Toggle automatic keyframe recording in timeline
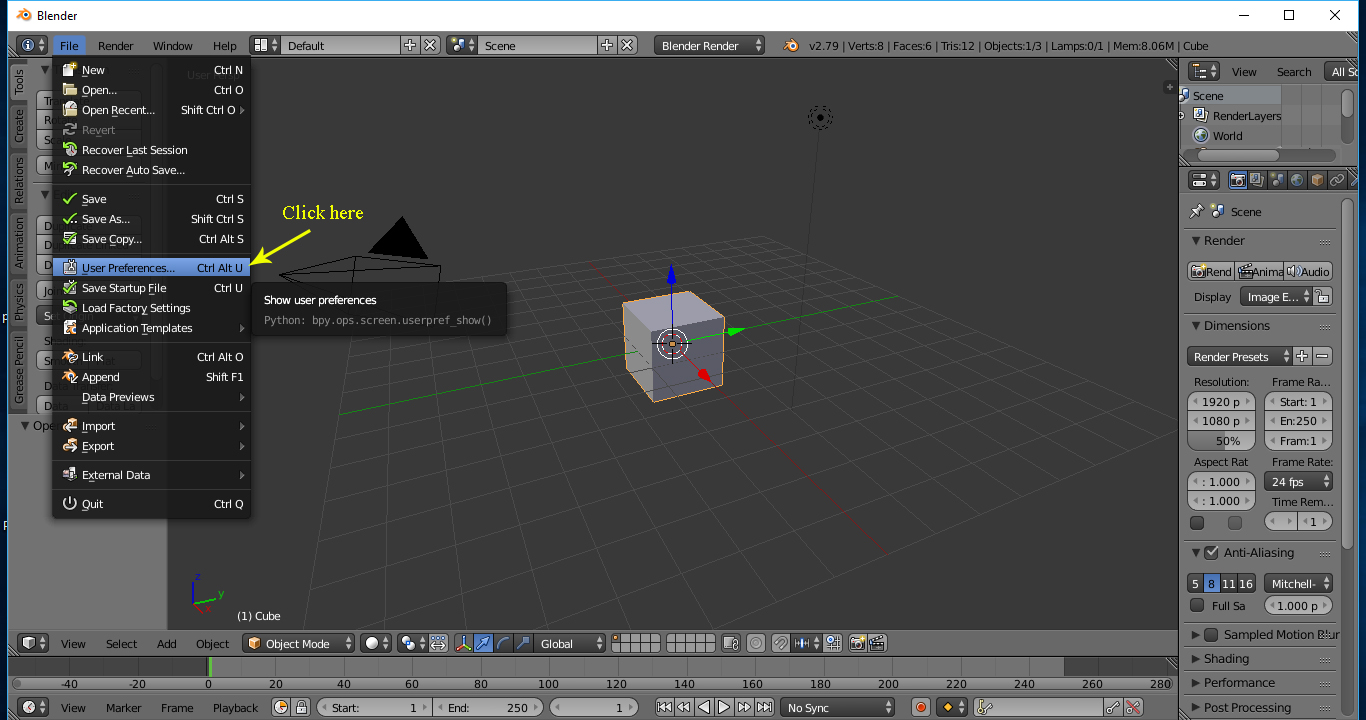 point(921,706)
